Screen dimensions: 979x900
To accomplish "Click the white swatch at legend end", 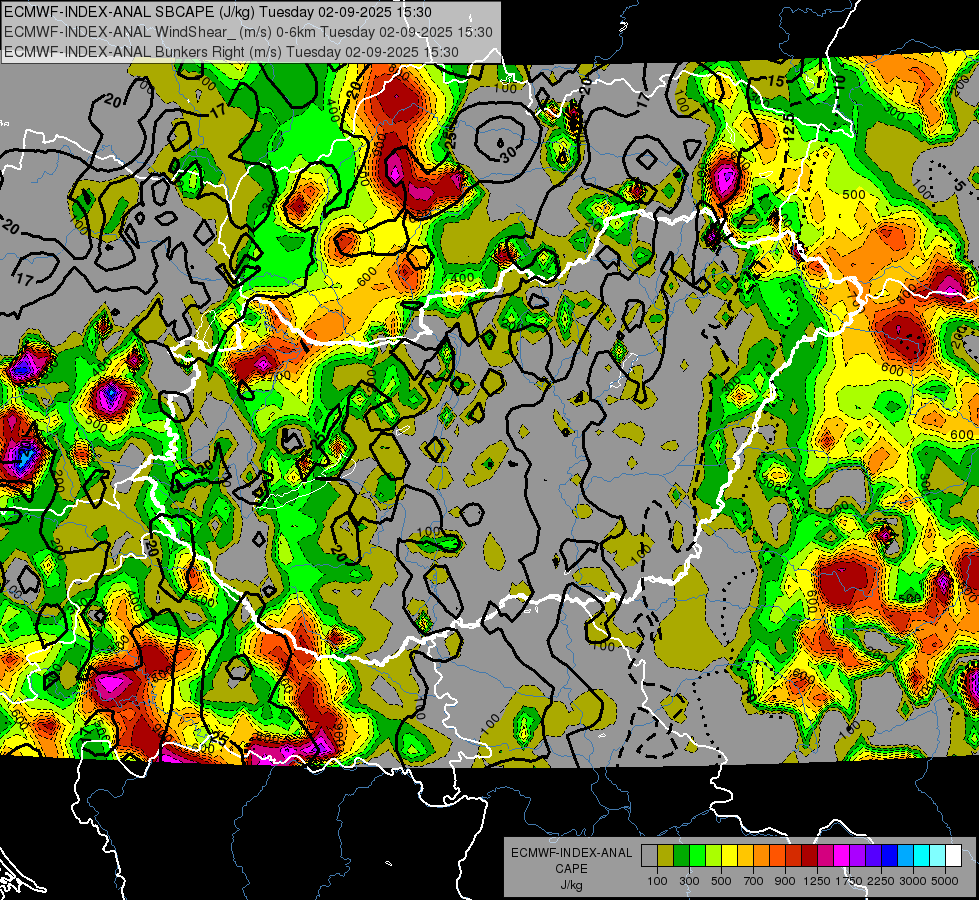I will (x=953, y=855).
